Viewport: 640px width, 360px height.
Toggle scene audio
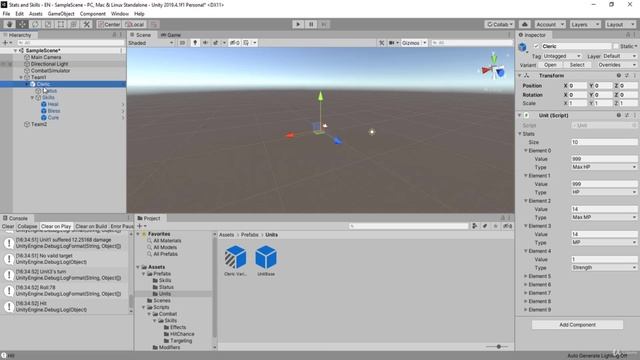coord(205,43)
